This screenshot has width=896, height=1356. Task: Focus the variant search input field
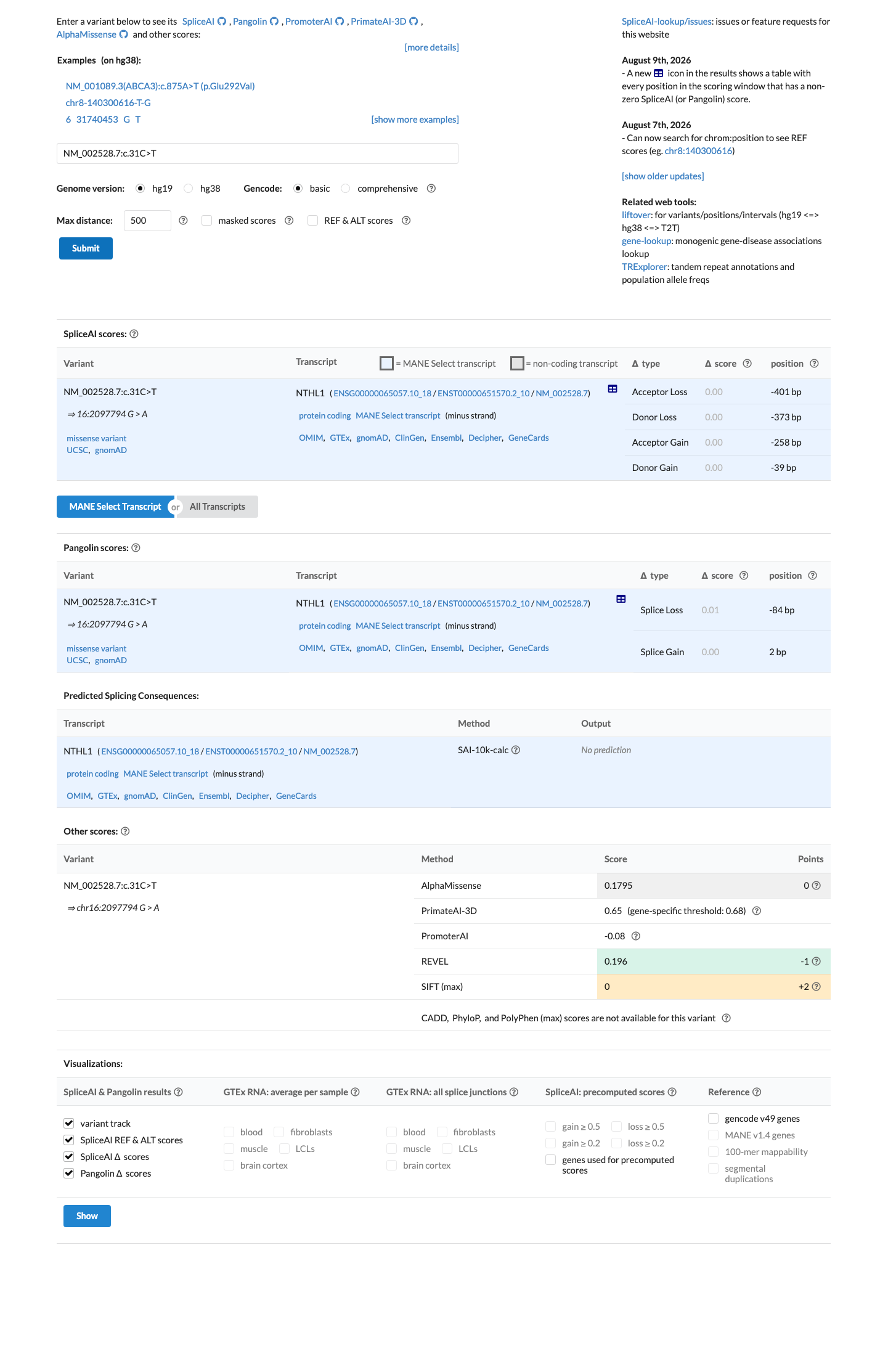[258, 153]
